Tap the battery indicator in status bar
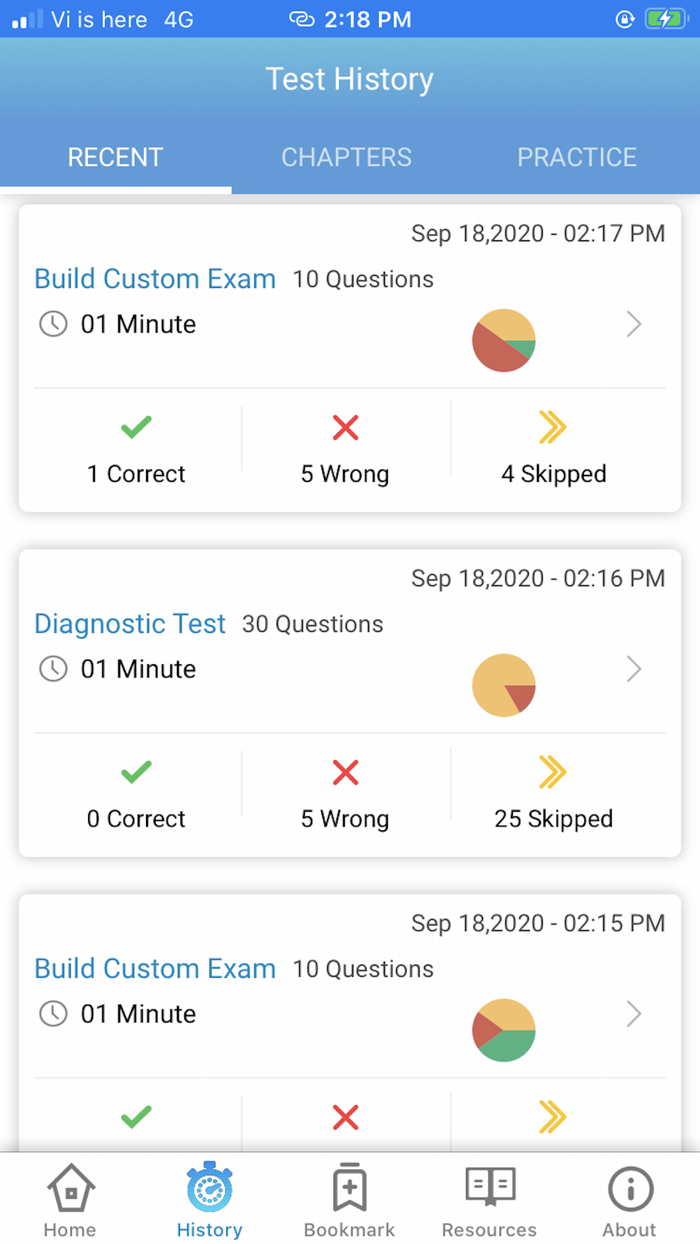This screenshot has width=700, height=1244. pos(664,19)
